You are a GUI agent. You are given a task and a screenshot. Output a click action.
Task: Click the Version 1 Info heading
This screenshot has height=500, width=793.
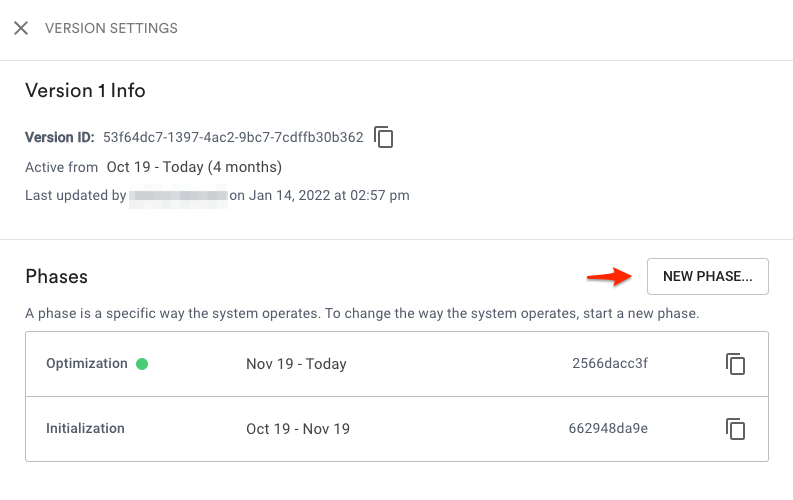coord(85,91)
